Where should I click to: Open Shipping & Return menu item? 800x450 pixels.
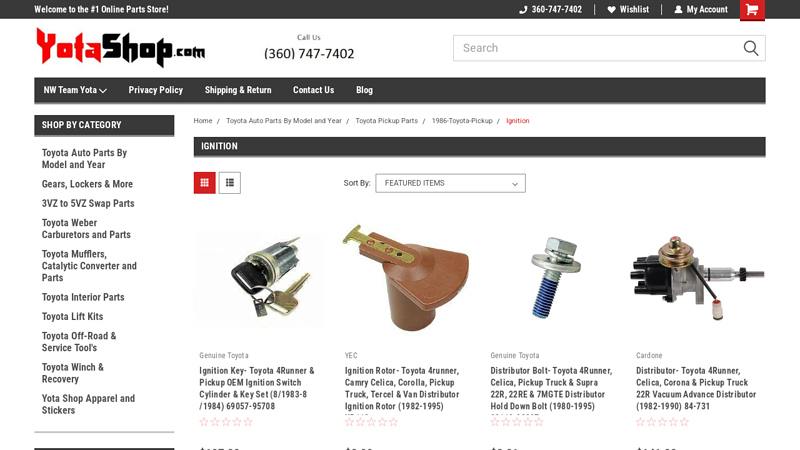coord(238,90)
